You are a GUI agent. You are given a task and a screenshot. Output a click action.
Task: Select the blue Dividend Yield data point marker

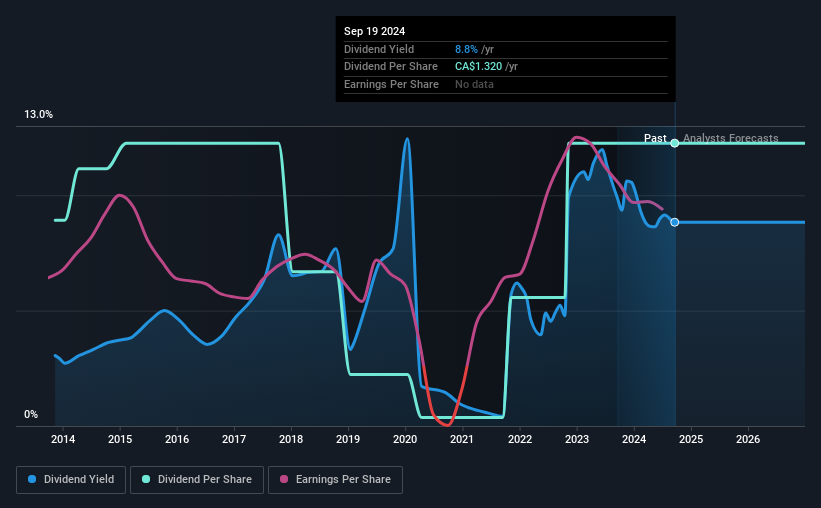tap(675, 223)
